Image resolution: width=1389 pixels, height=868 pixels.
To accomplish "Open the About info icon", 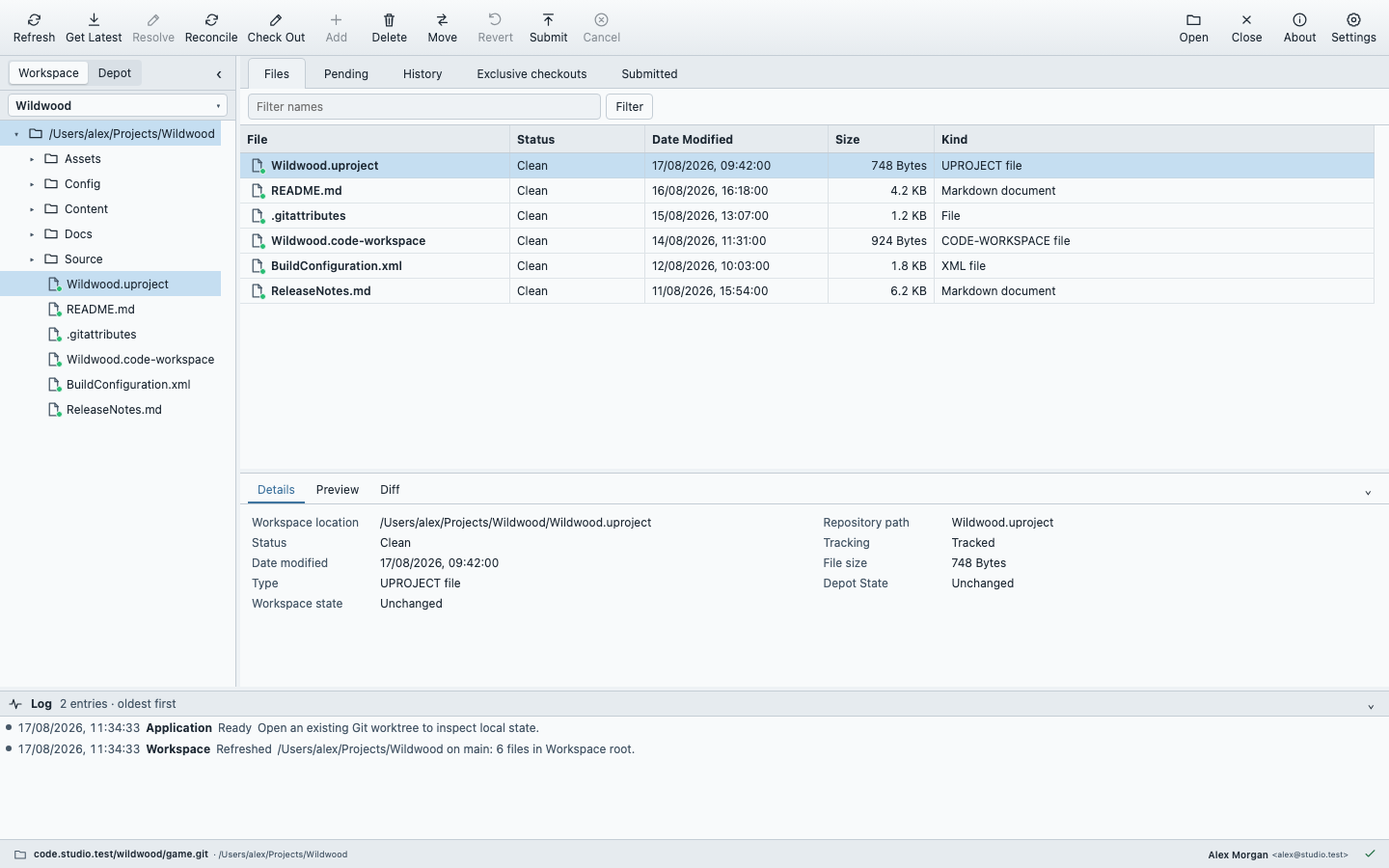I will click(1299, 19).
